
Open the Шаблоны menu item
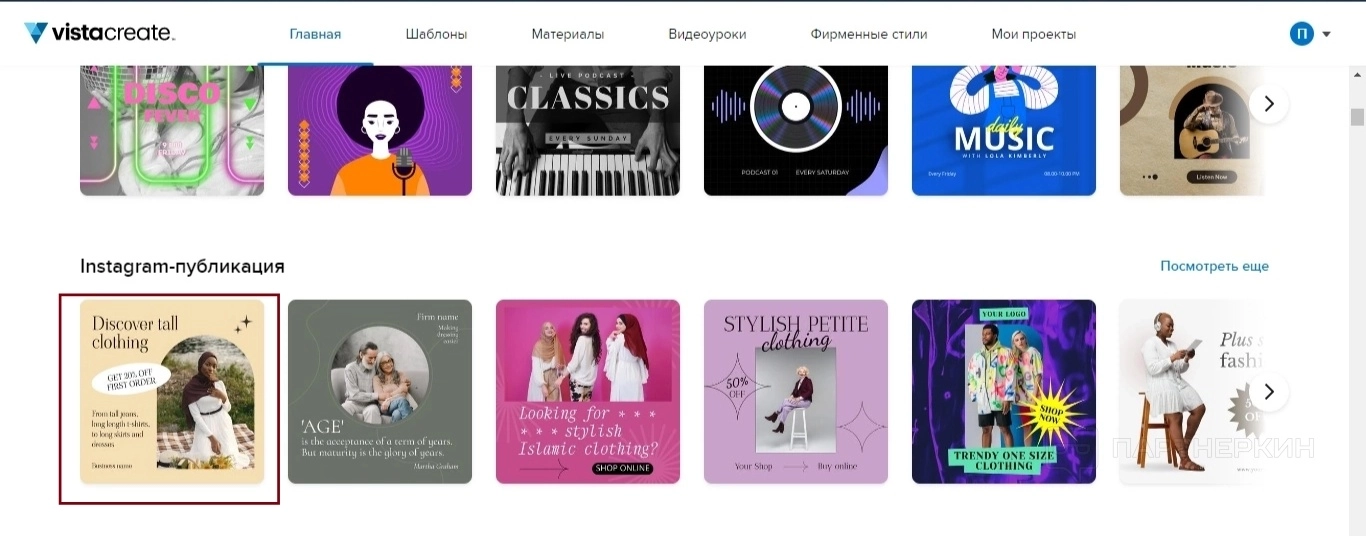[x=436, y=34]
